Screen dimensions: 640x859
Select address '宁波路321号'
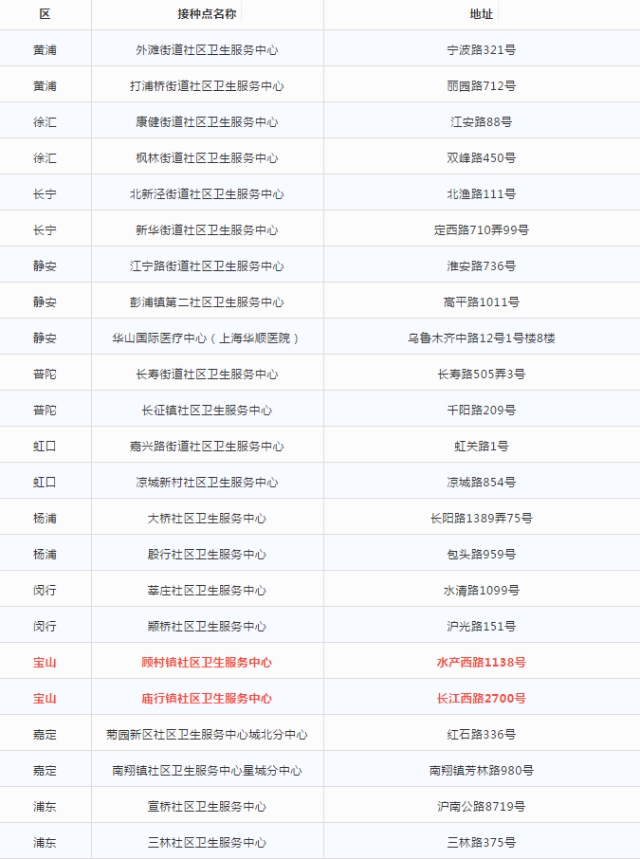481,50
